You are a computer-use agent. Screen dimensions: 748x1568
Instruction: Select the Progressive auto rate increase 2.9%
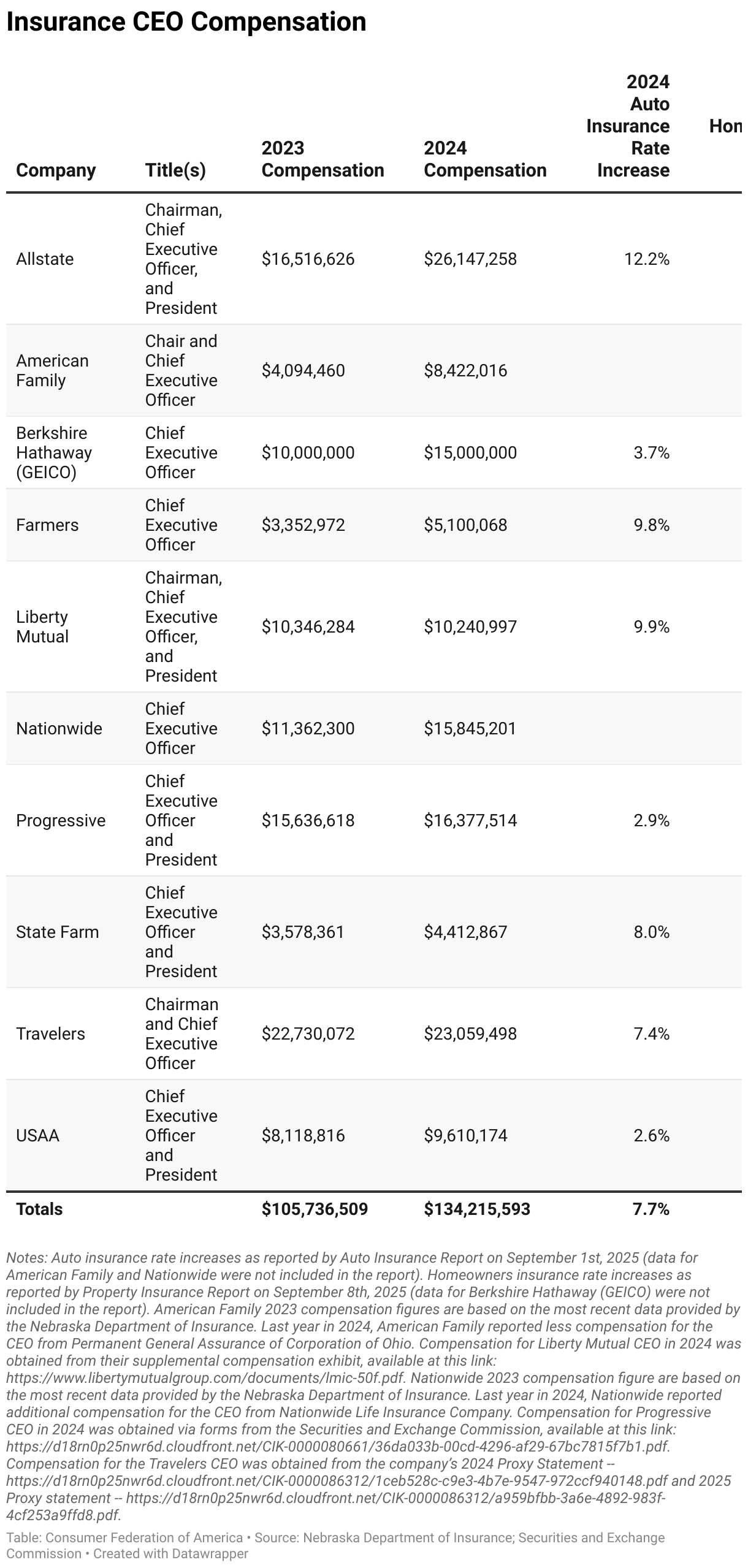pyautogui.click(x=651, y=820)
